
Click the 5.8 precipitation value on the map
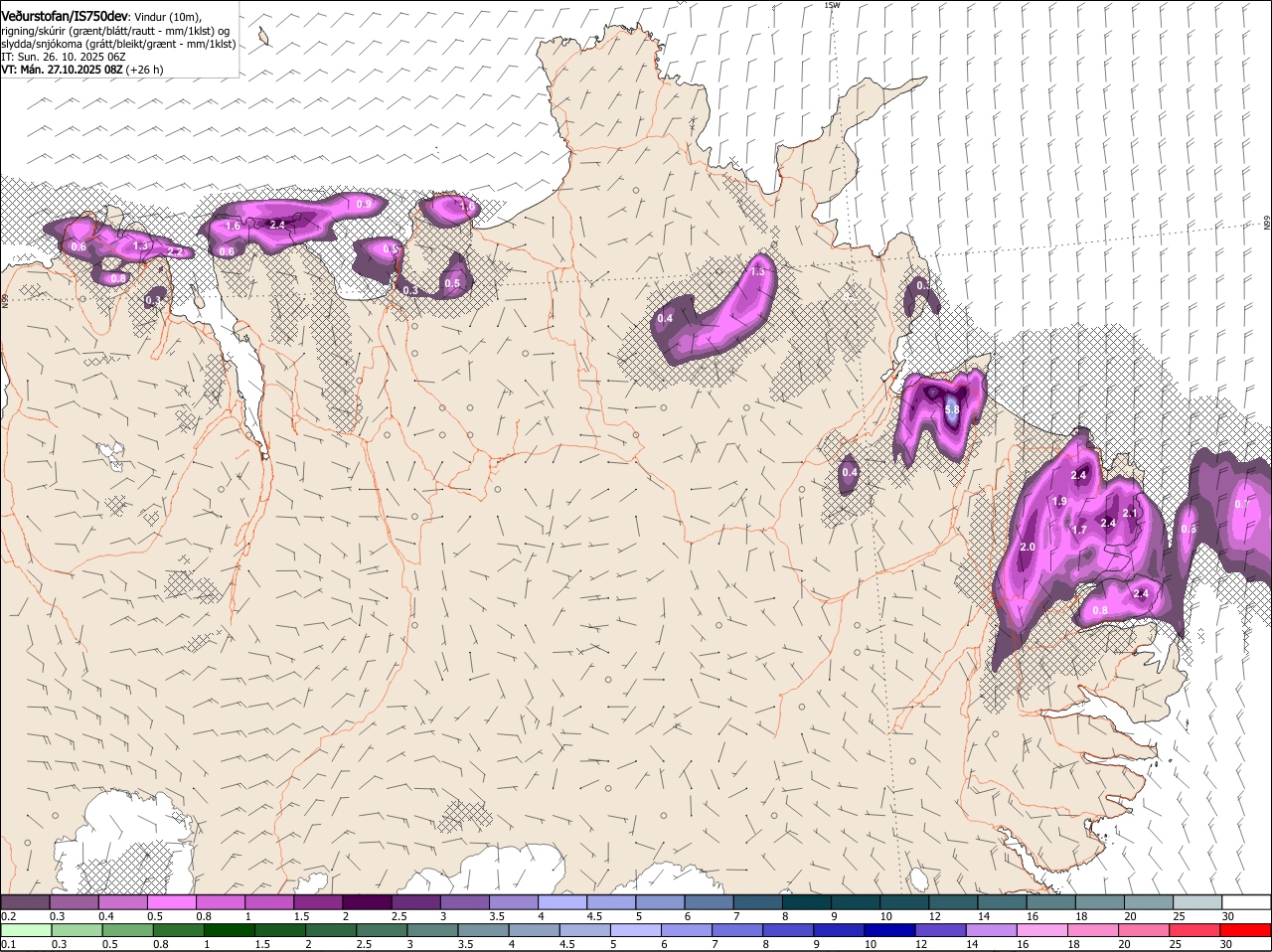952,409
